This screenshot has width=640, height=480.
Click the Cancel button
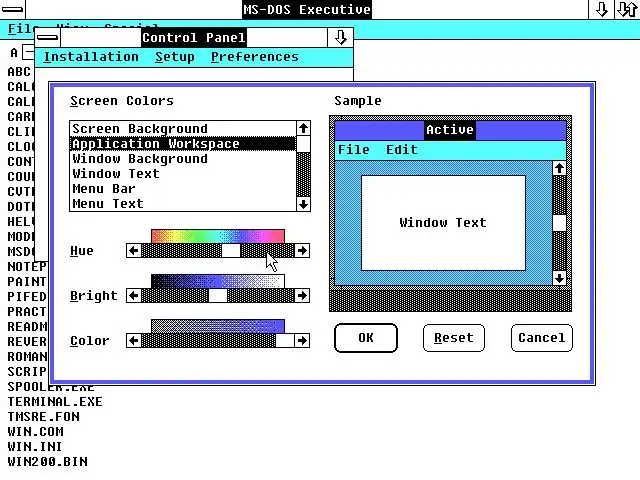542,338
